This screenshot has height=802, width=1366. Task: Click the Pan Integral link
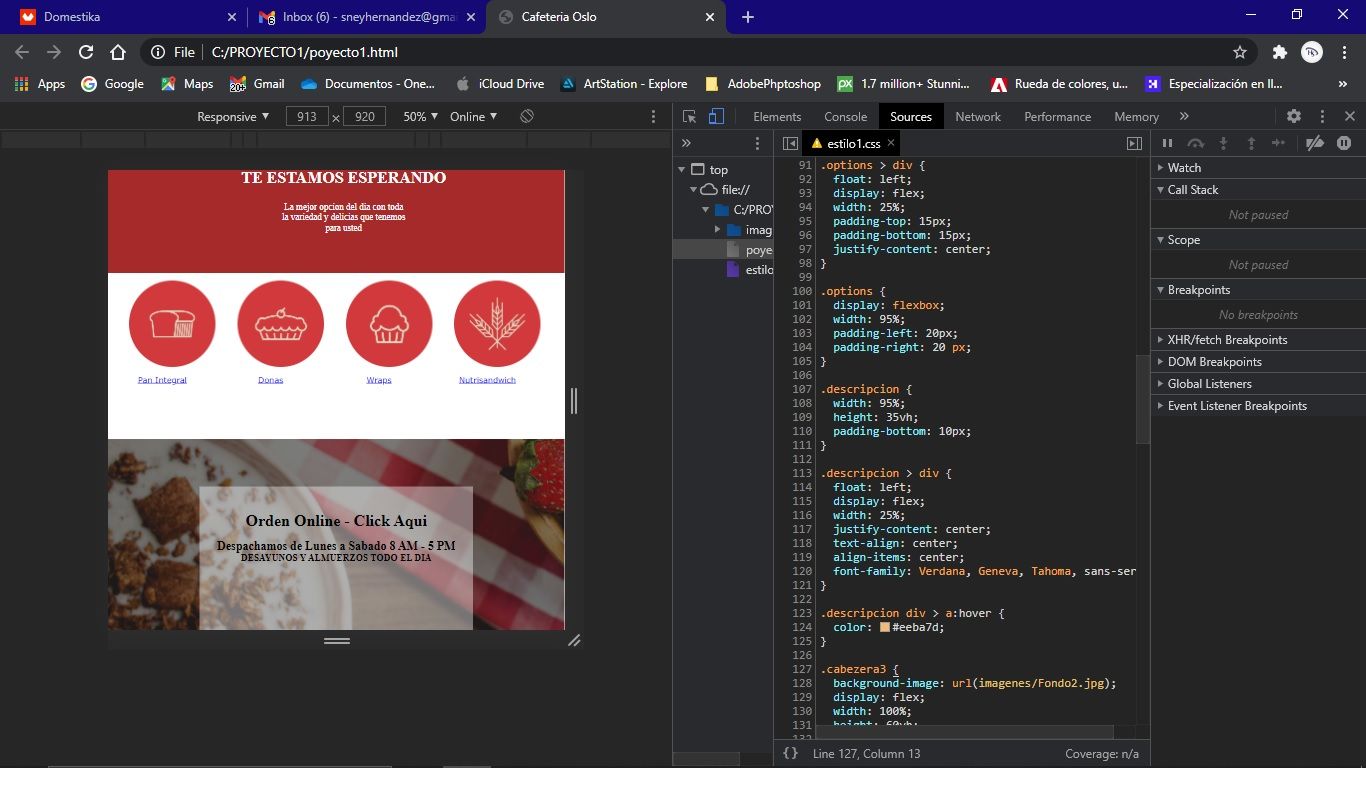(162, 380)
